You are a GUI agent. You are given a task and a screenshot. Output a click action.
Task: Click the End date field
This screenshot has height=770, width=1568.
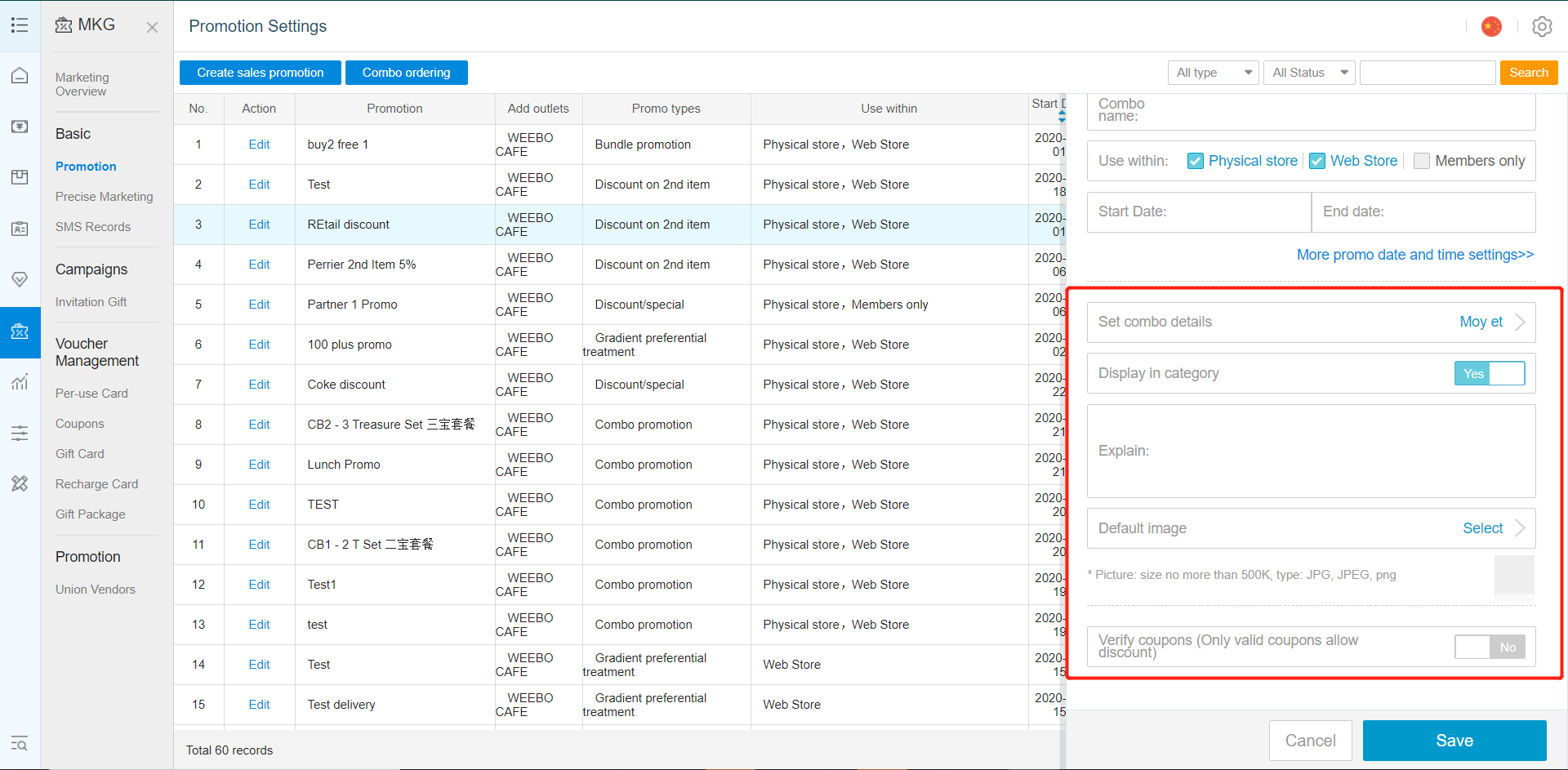pyautogui.click(x=1423, y=212)
